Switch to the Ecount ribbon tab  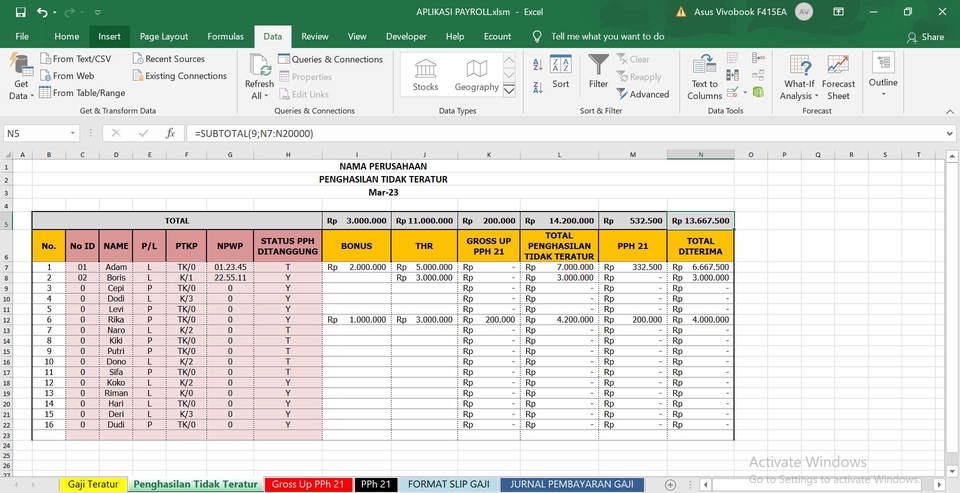[497, 37]
